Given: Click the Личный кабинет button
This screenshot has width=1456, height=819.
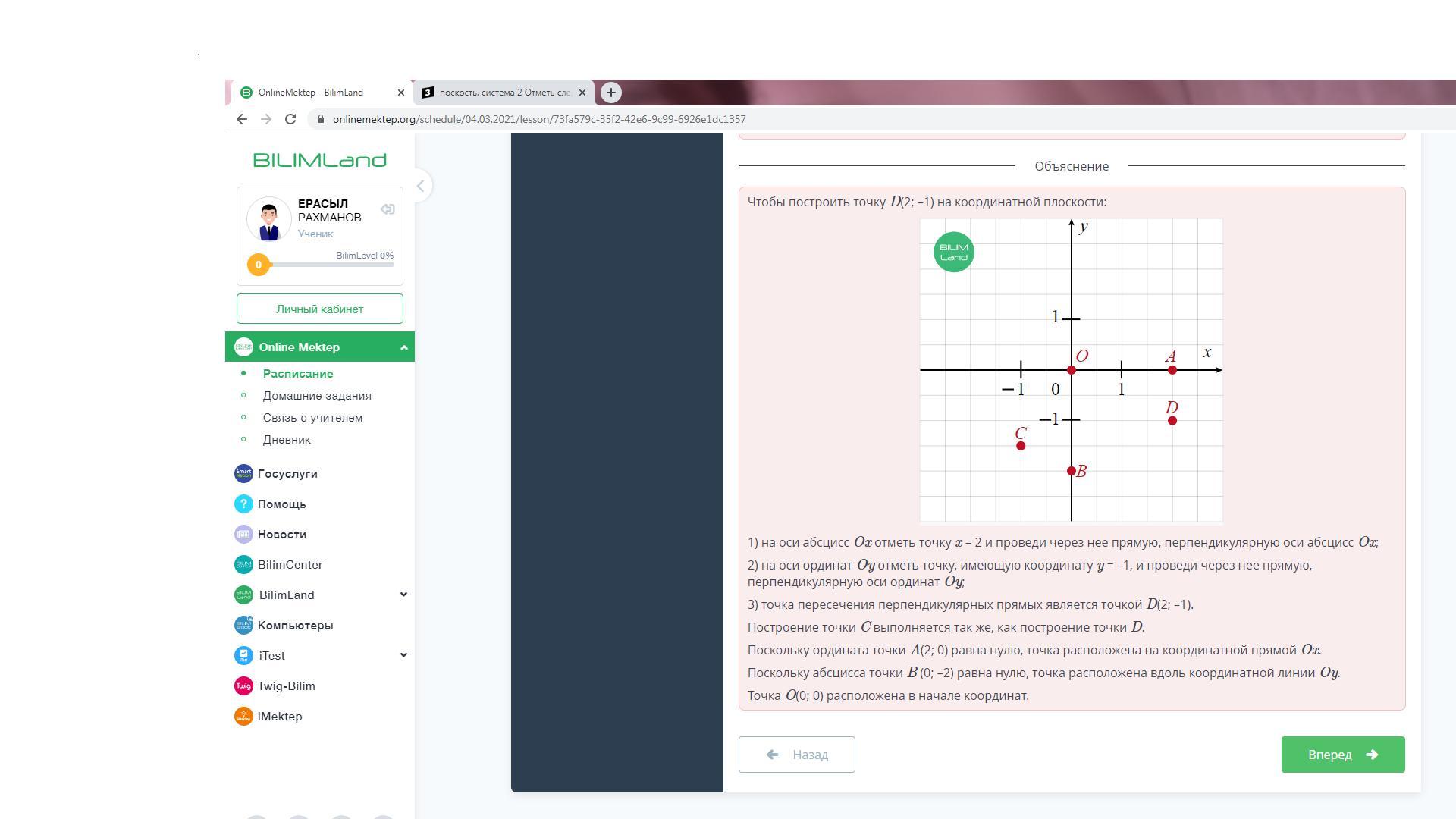Looking at the screenshot, I should [319, 309].
